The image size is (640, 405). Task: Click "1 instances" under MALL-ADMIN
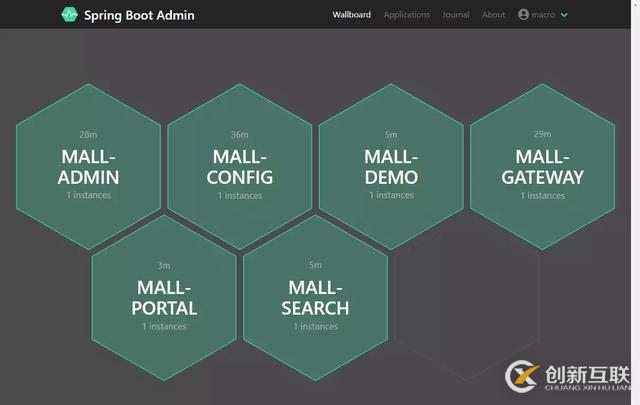click(89, 195)
